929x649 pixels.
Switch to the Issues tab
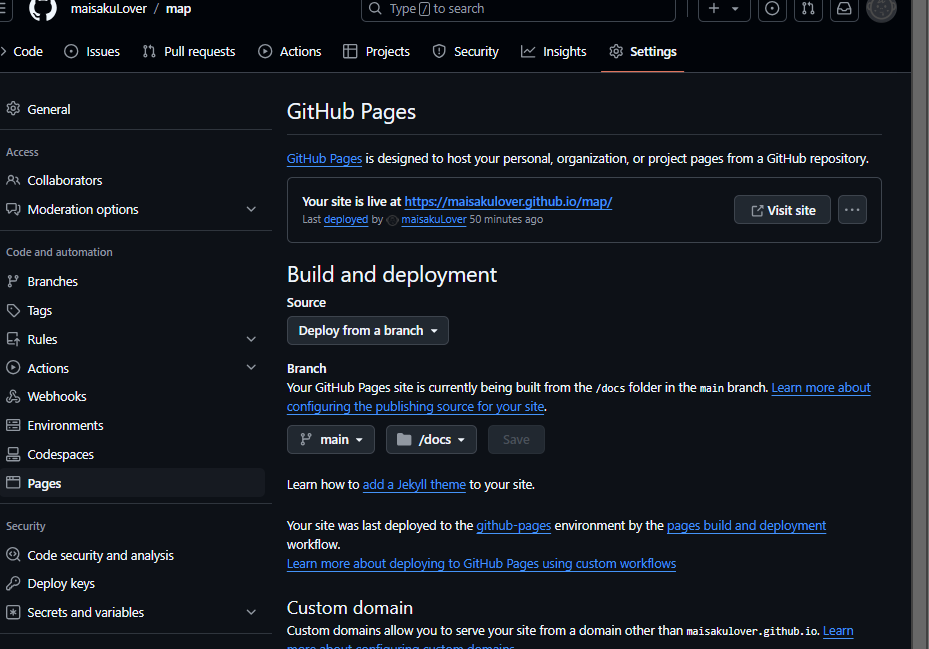coord(92,52)
